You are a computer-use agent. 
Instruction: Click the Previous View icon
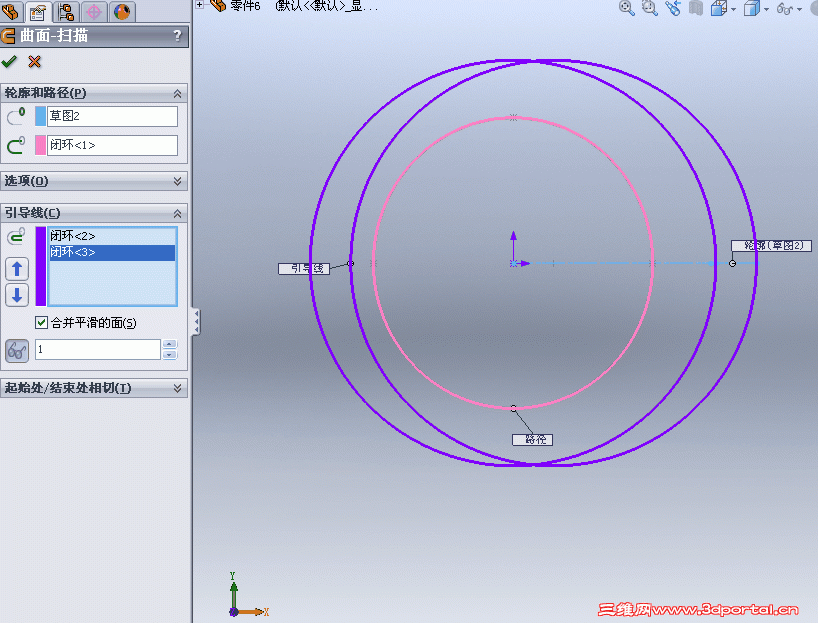point(673,8)
